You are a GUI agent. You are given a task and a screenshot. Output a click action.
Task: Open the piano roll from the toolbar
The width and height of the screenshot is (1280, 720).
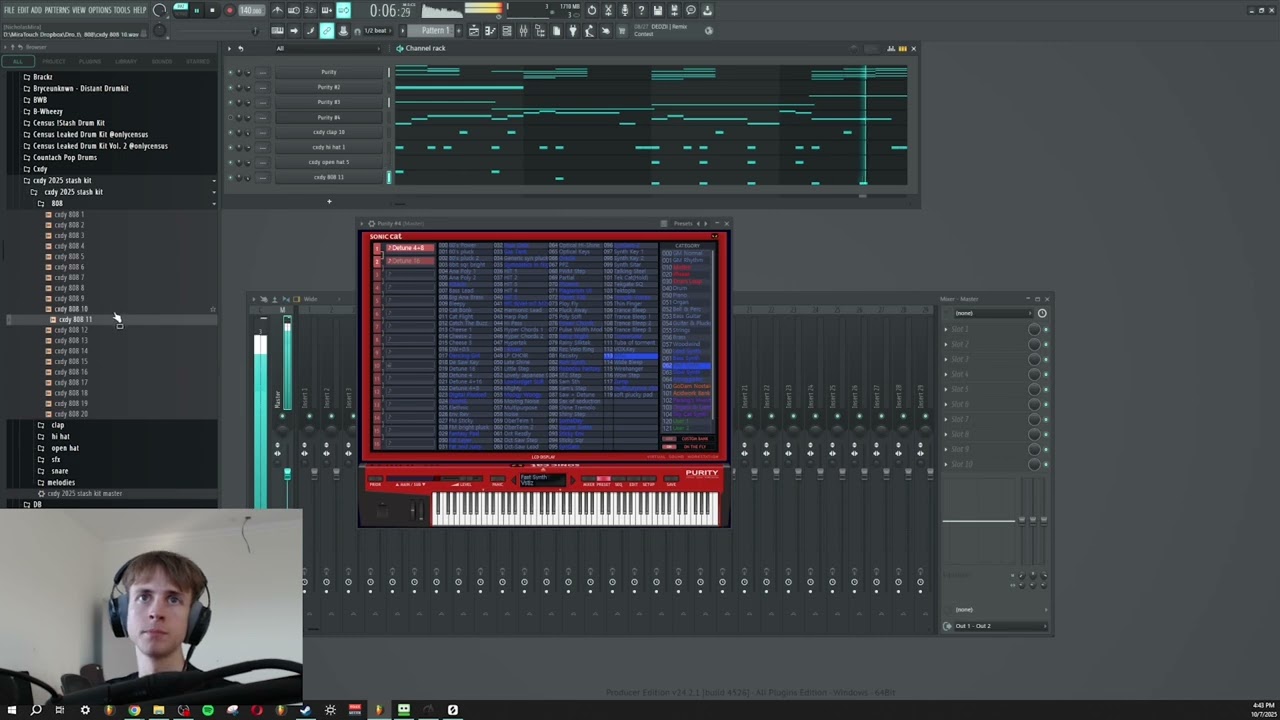489,31
